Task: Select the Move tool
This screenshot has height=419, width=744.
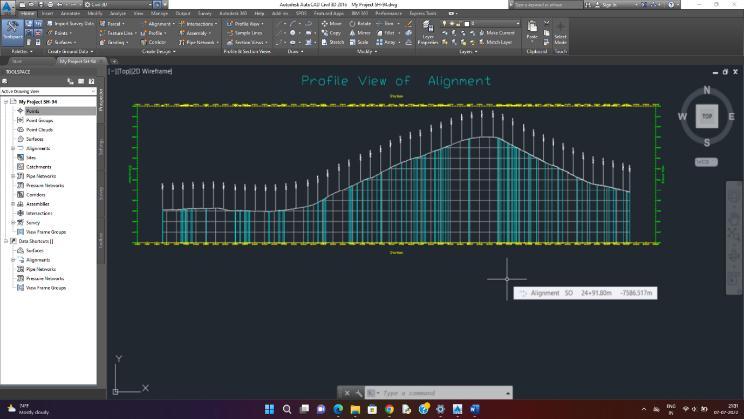Action: (332, 23)
